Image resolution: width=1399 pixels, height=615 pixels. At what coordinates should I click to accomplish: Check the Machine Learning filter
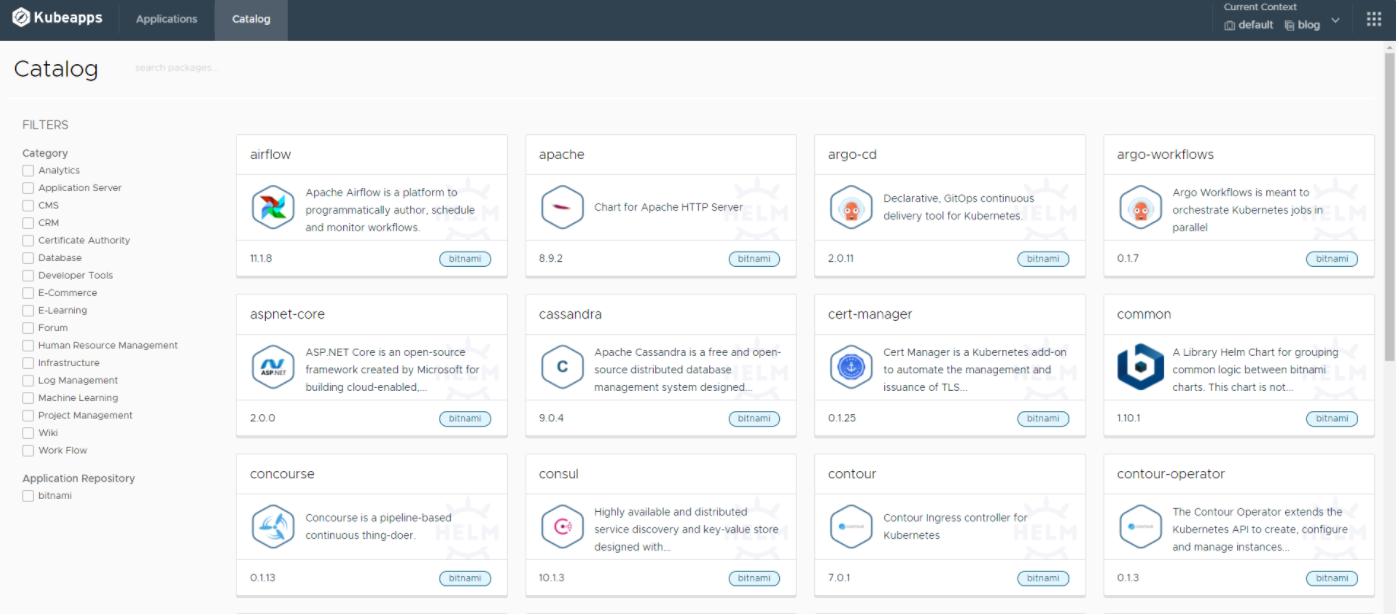click(x=28, y=398)
